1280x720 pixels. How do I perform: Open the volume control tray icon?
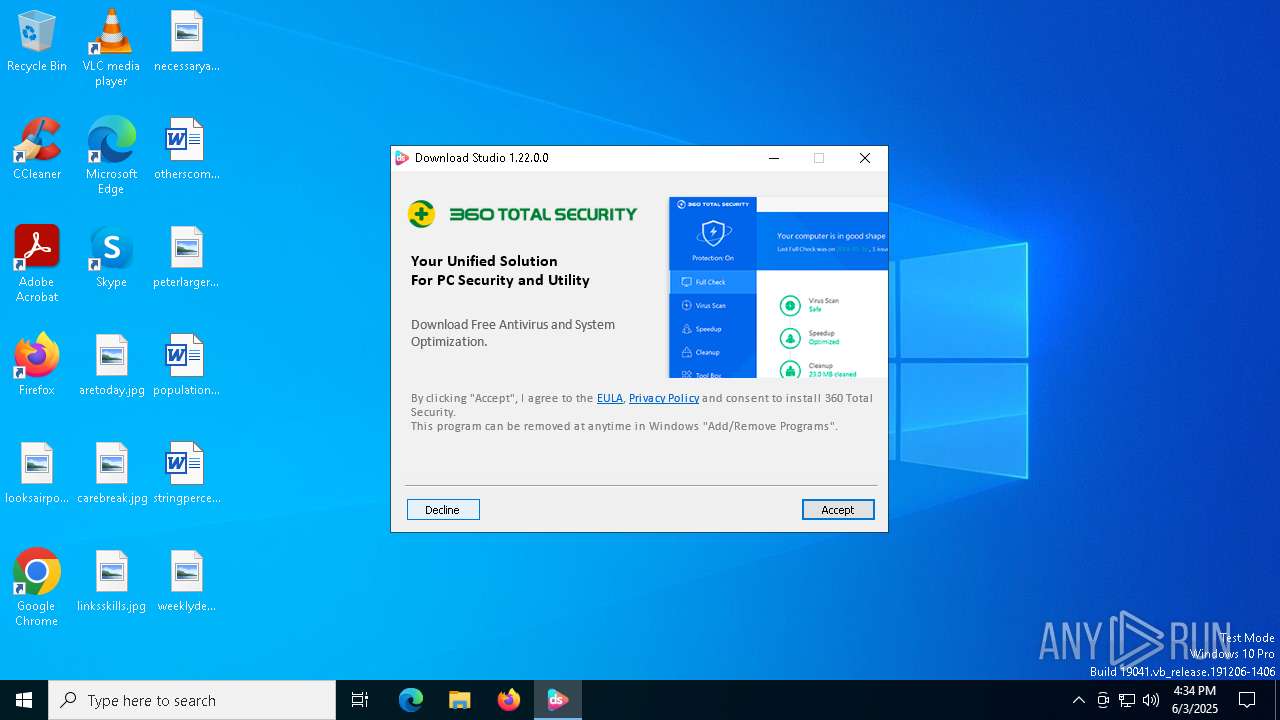[x=1151, y=700]
